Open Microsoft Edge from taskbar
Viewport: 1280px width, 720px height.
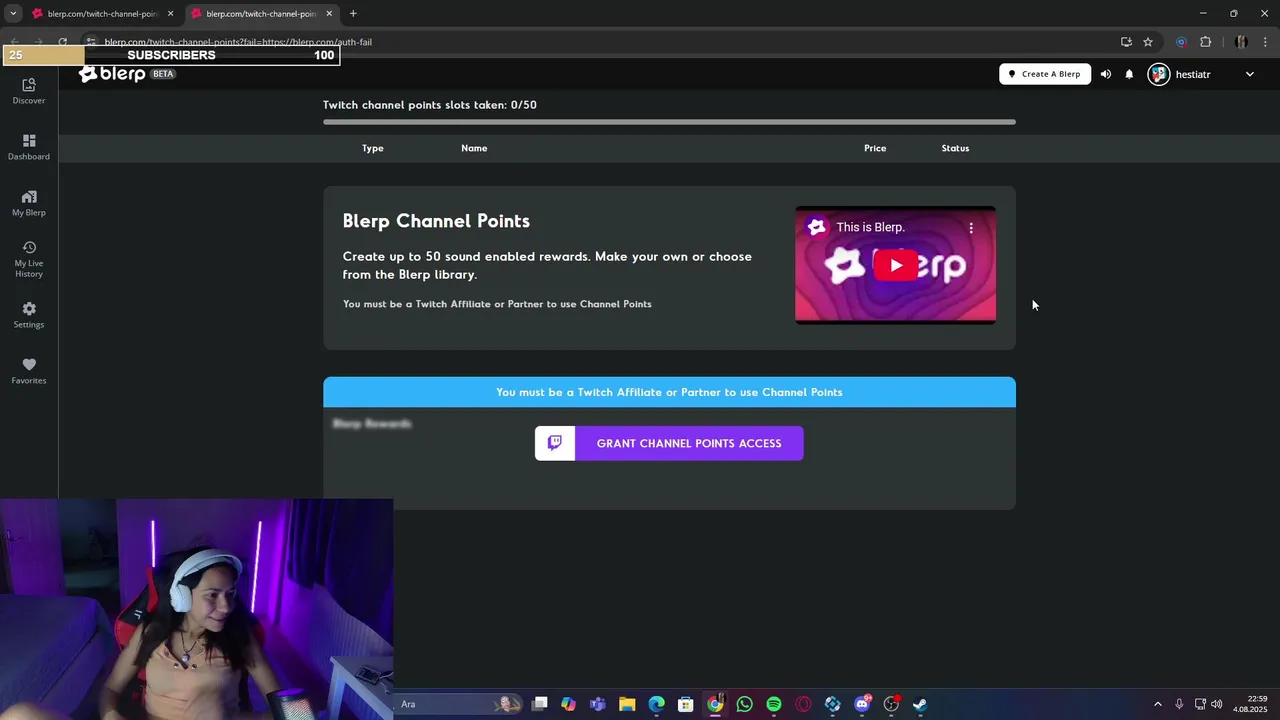click(x=656, y=704)
